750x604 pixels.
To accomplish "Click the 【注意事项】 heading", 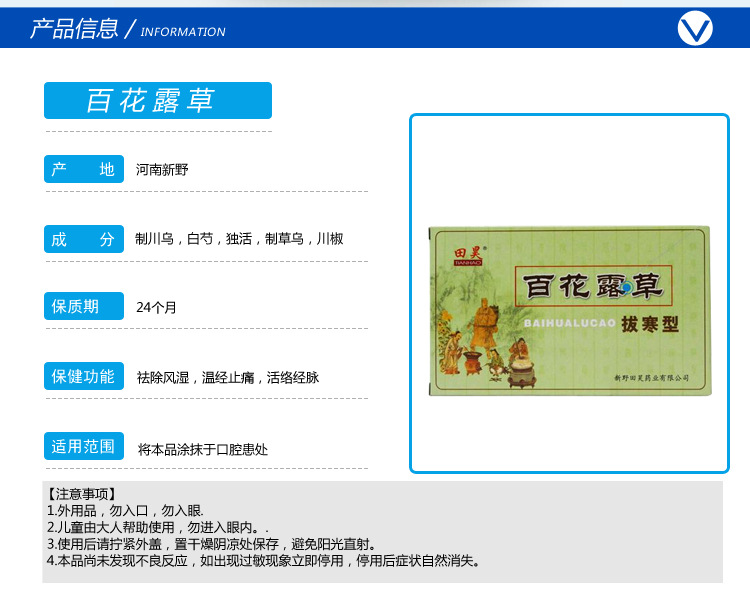I will tap(81, 494).
